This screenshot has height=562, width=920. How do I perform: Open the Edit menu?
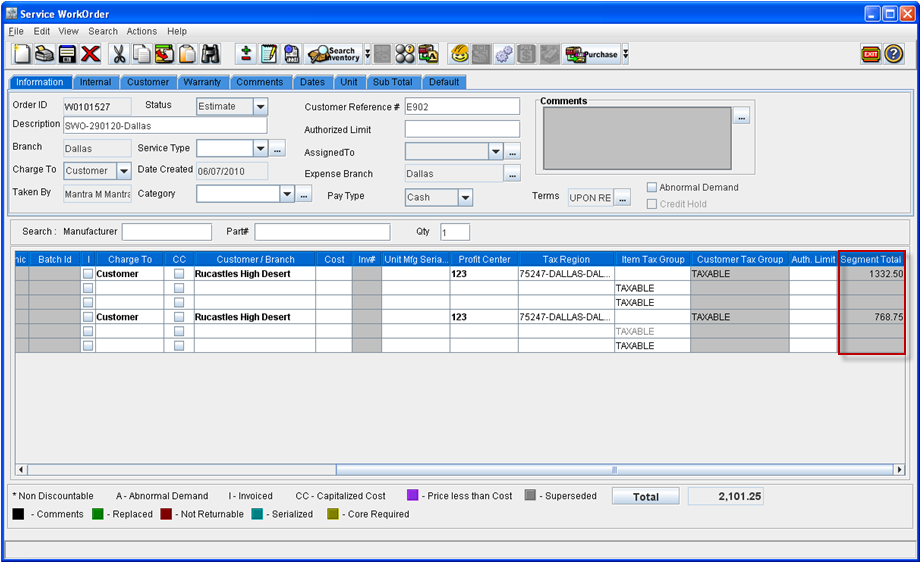42,31
